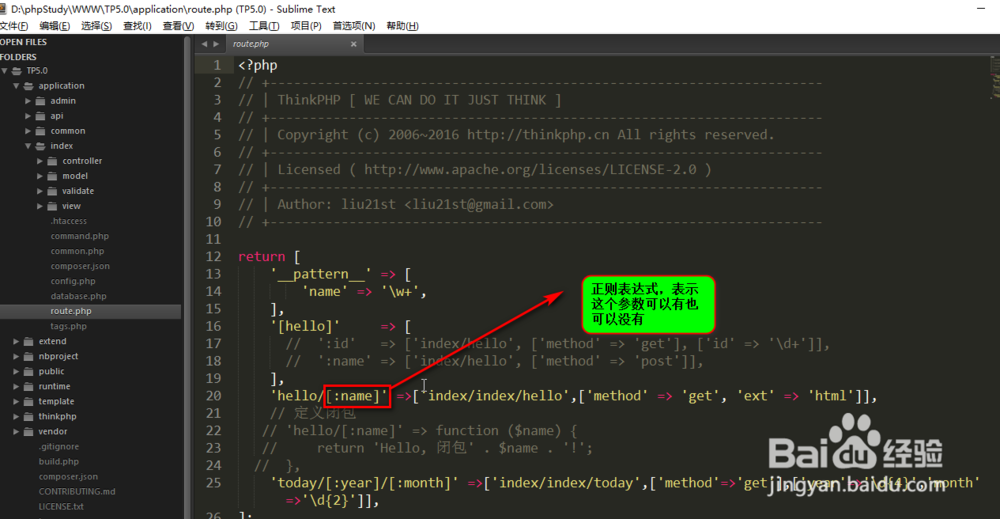1000x519 pixels.
Task: Open LICENSE.txt in sidebar
Action: pyautogui.click(x=61, y=507)
